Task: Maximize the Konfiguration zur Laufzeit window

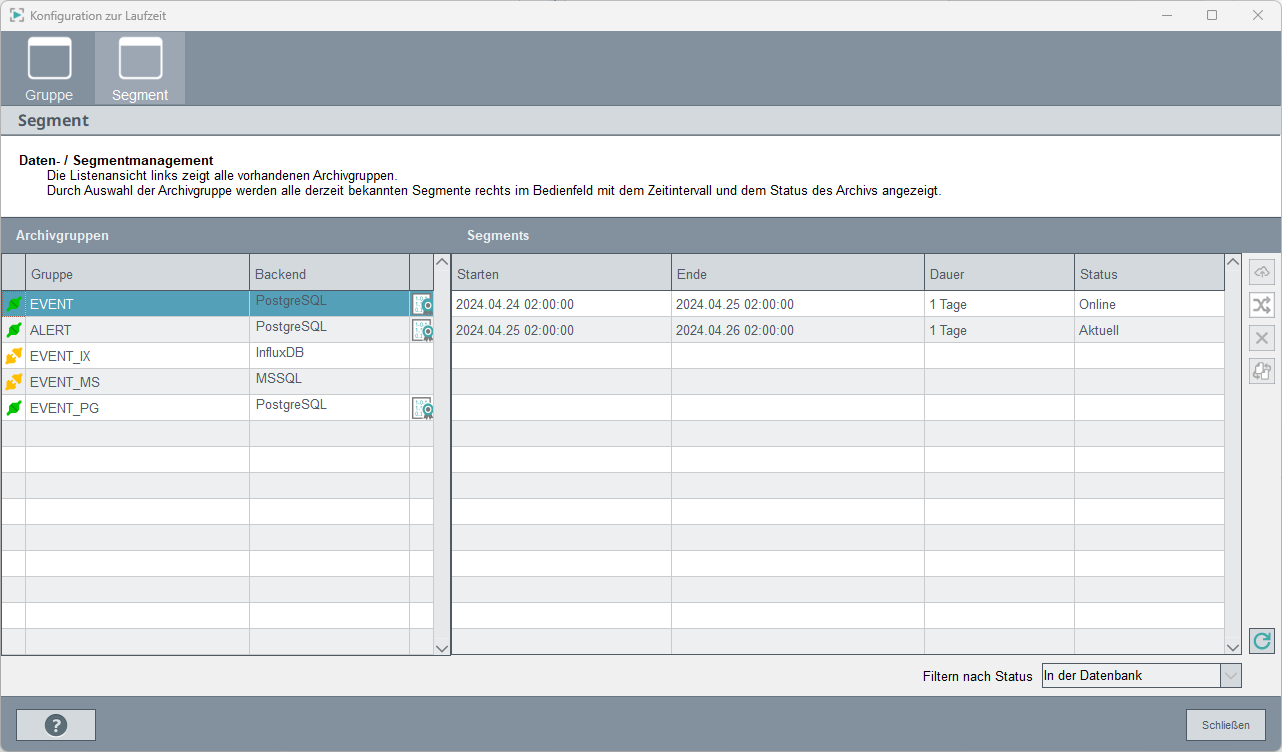Action: (x=1212, y=15)
